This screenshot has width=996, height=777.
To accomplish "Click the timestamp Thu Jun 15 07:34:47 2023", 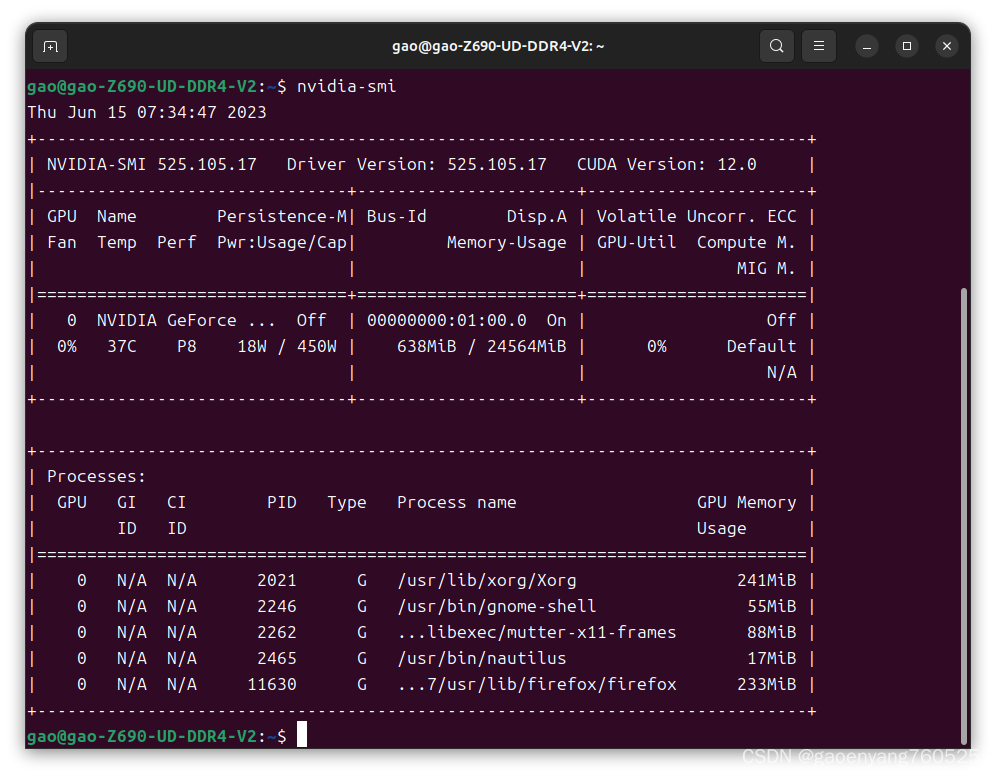I will (147, 112).
